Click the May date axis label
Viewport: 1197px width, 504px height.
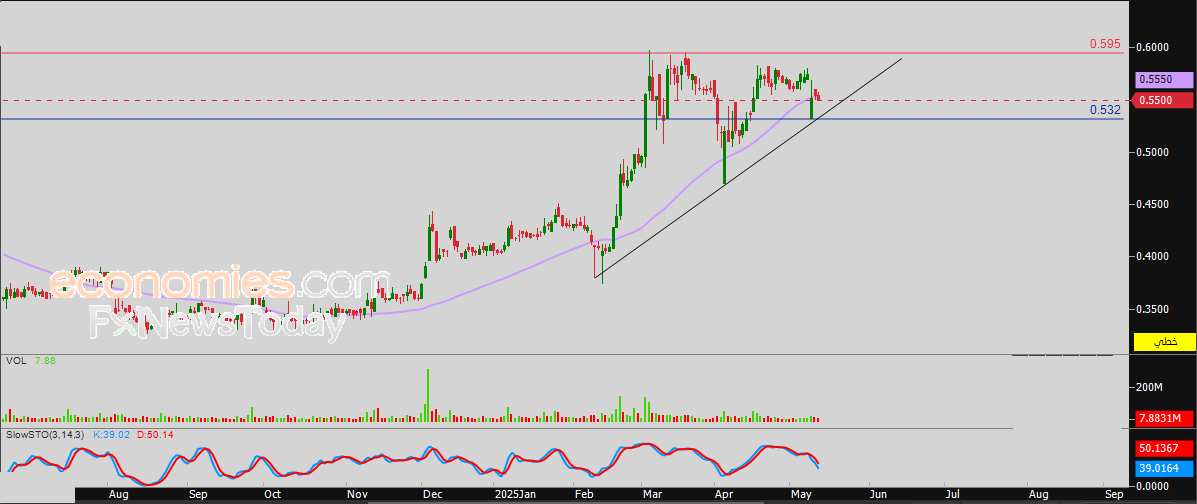pyautogui.click(x=802, y=496)
